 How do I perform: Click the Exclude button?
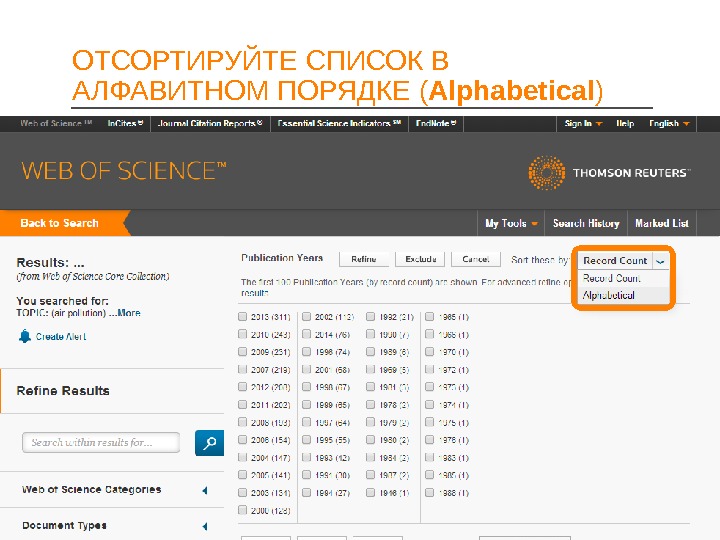coord(421,259)
